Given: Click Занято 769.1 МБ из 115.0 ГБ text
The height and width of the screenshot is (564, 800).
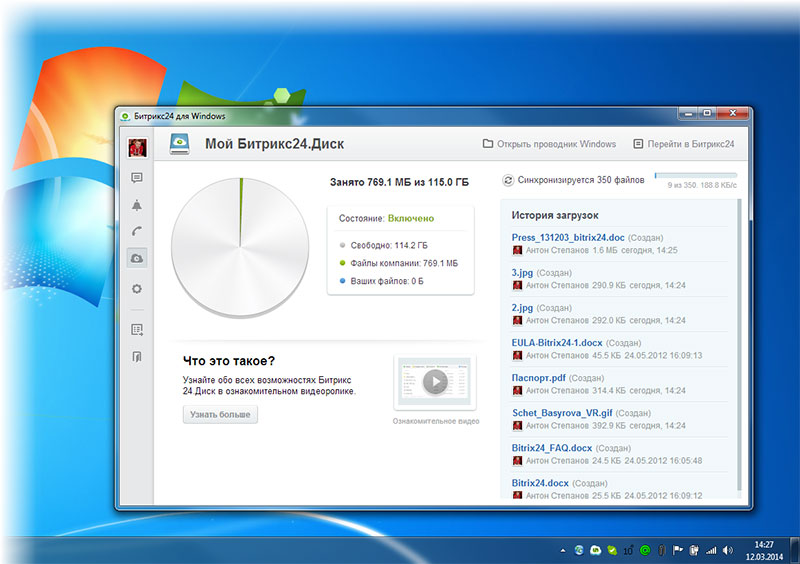Looking at the screenshot, I should pos(399,182).
